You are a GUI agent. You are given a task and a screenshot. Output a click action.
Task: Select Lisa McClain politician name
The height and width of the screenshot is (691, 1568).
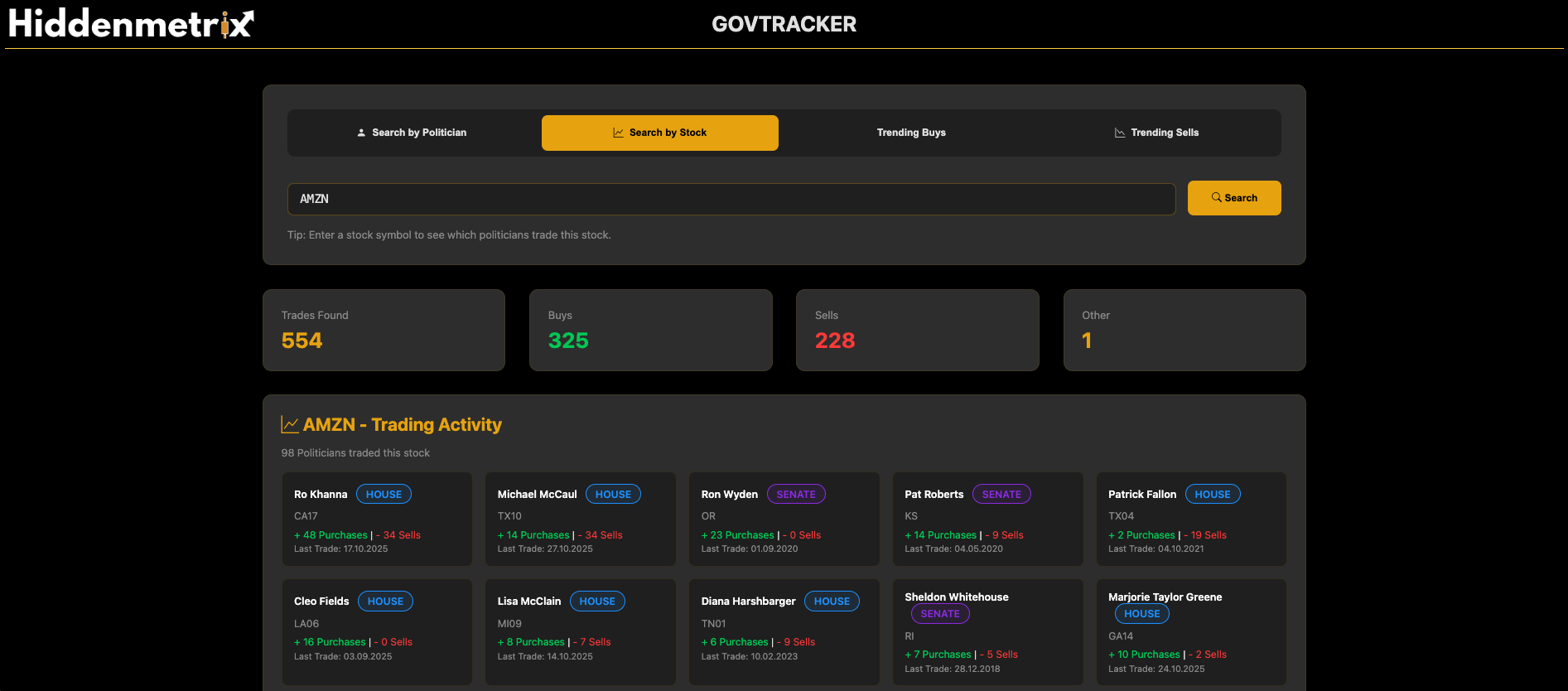(529, 602)
